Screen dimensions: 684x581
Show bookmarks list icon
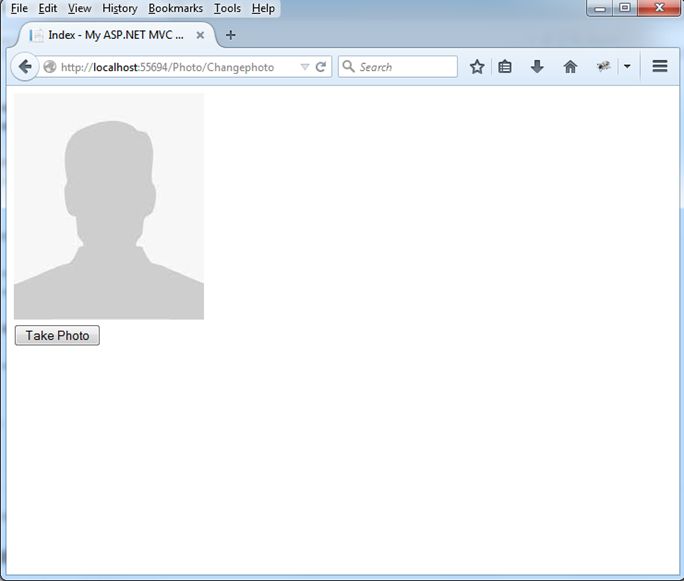(505, 67)
